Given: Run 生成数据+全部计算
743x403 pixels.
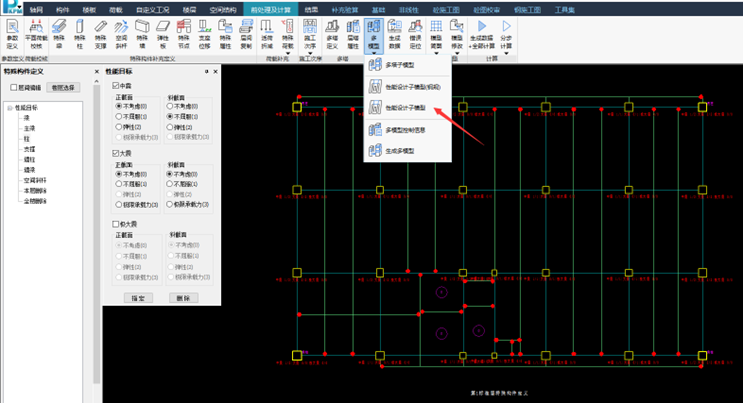Looking at the screenshot, I should (x=482, y=34).
